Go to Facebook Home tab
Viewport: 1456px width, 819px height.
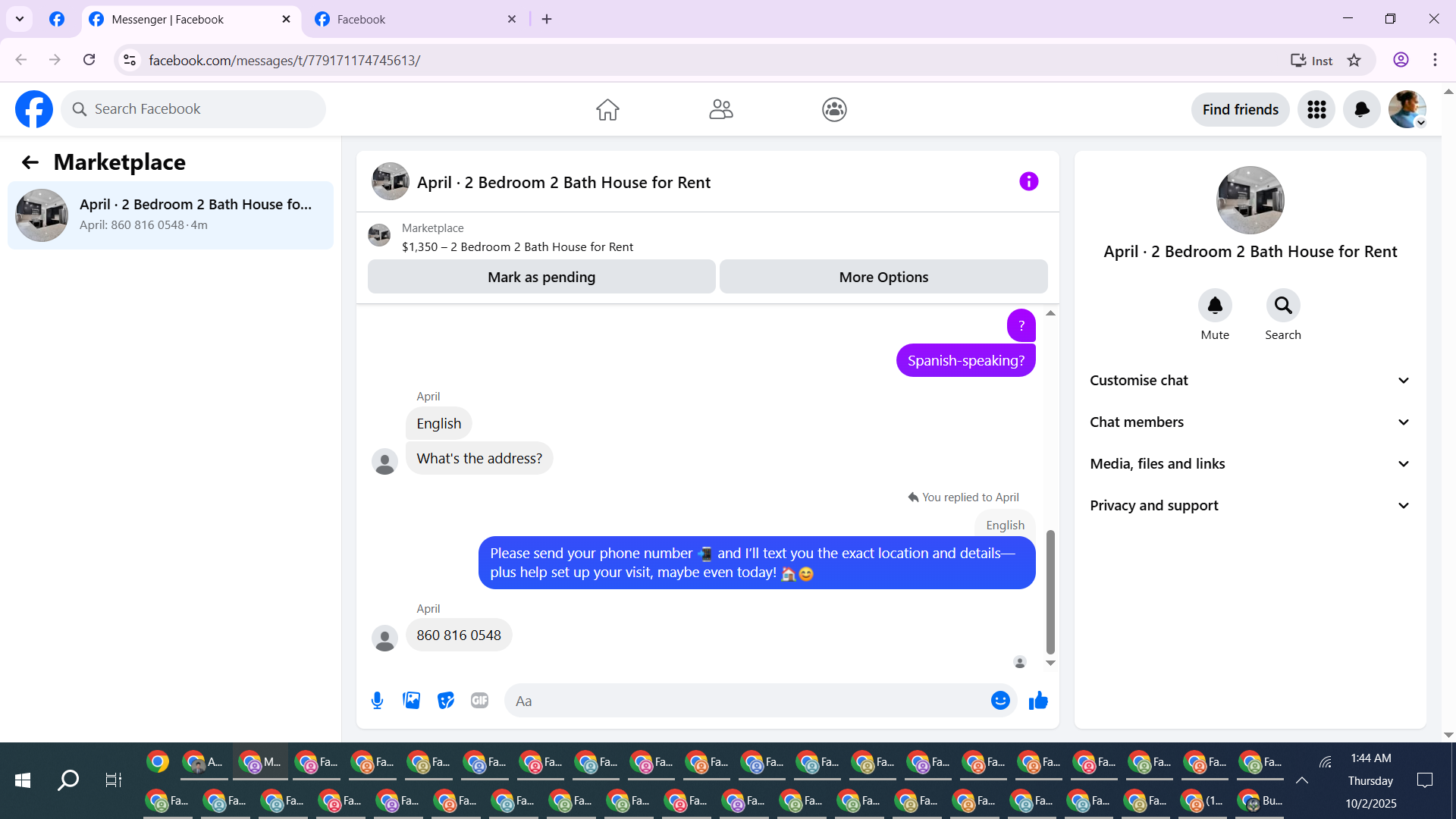coord(607,110)
